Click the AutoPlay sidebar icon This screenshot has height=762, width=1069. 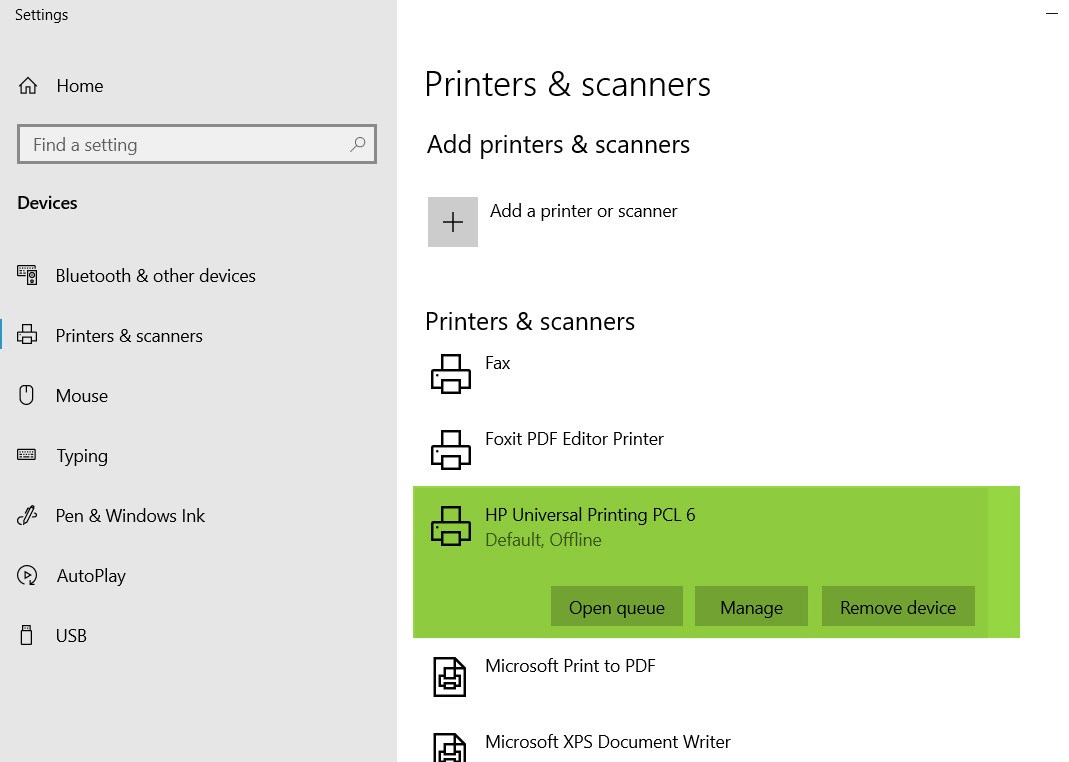pyautogui.click(x=27, y=575)
